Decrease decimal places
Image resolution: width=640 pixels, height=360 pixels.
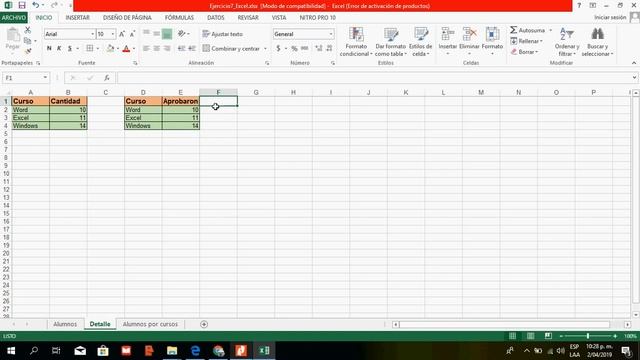coord(329,48)
